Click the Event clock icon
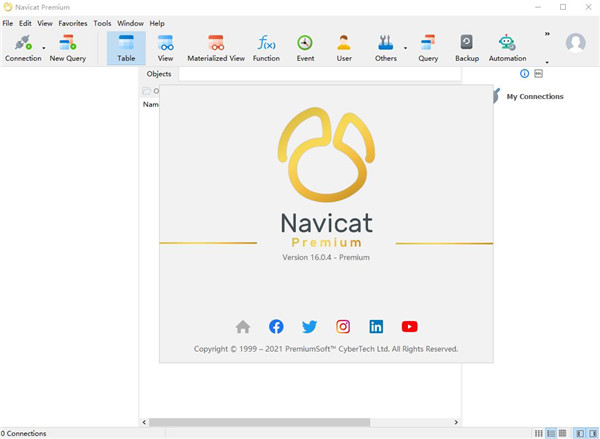 (x=305, y=43)
